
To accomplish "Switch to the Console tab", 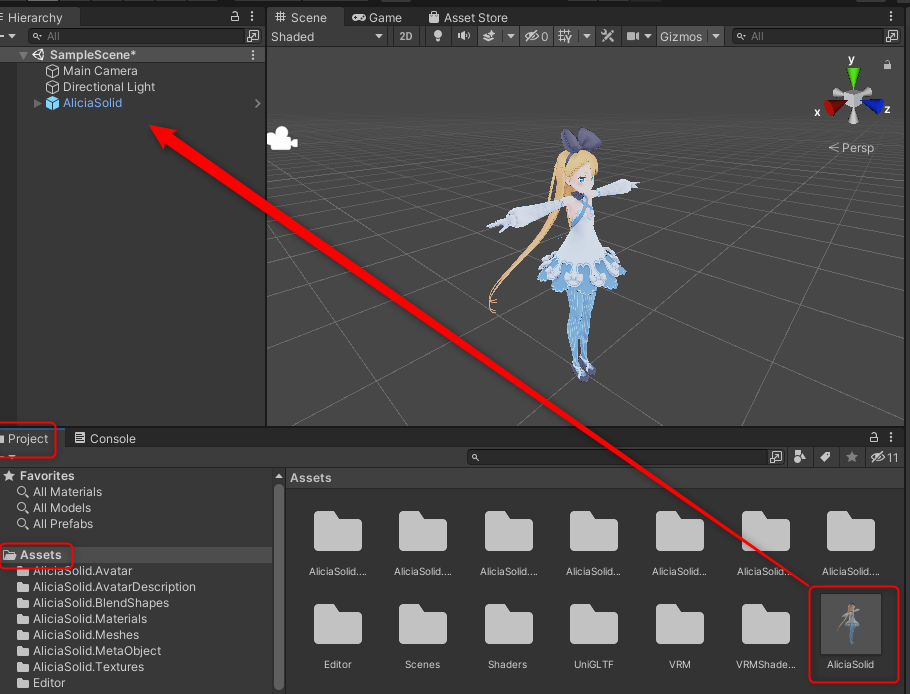I will tap(104, 439).
